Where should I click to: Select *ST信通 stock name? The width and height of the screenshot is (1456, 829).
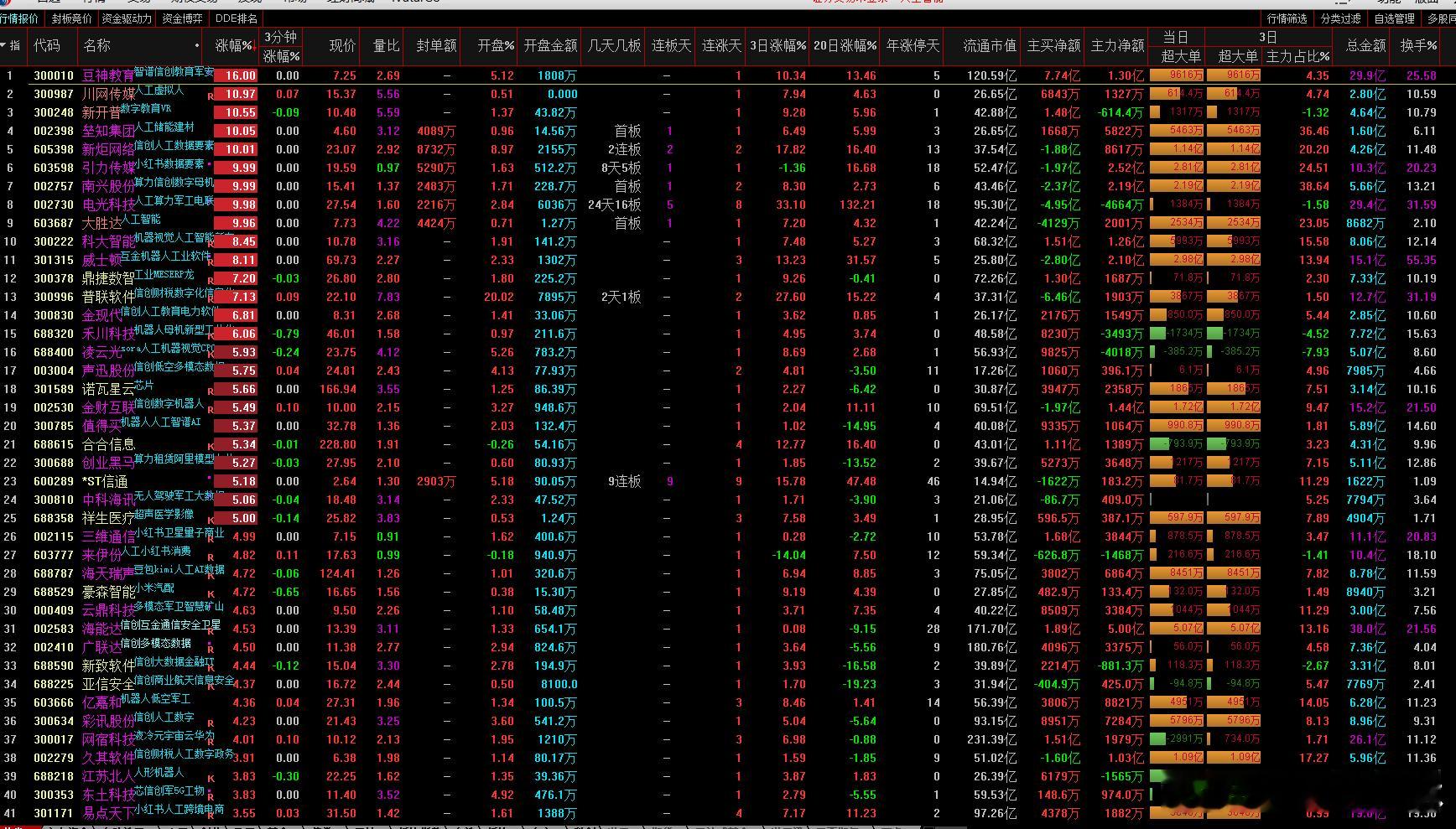pyautogui.click(x=105, y=481)
